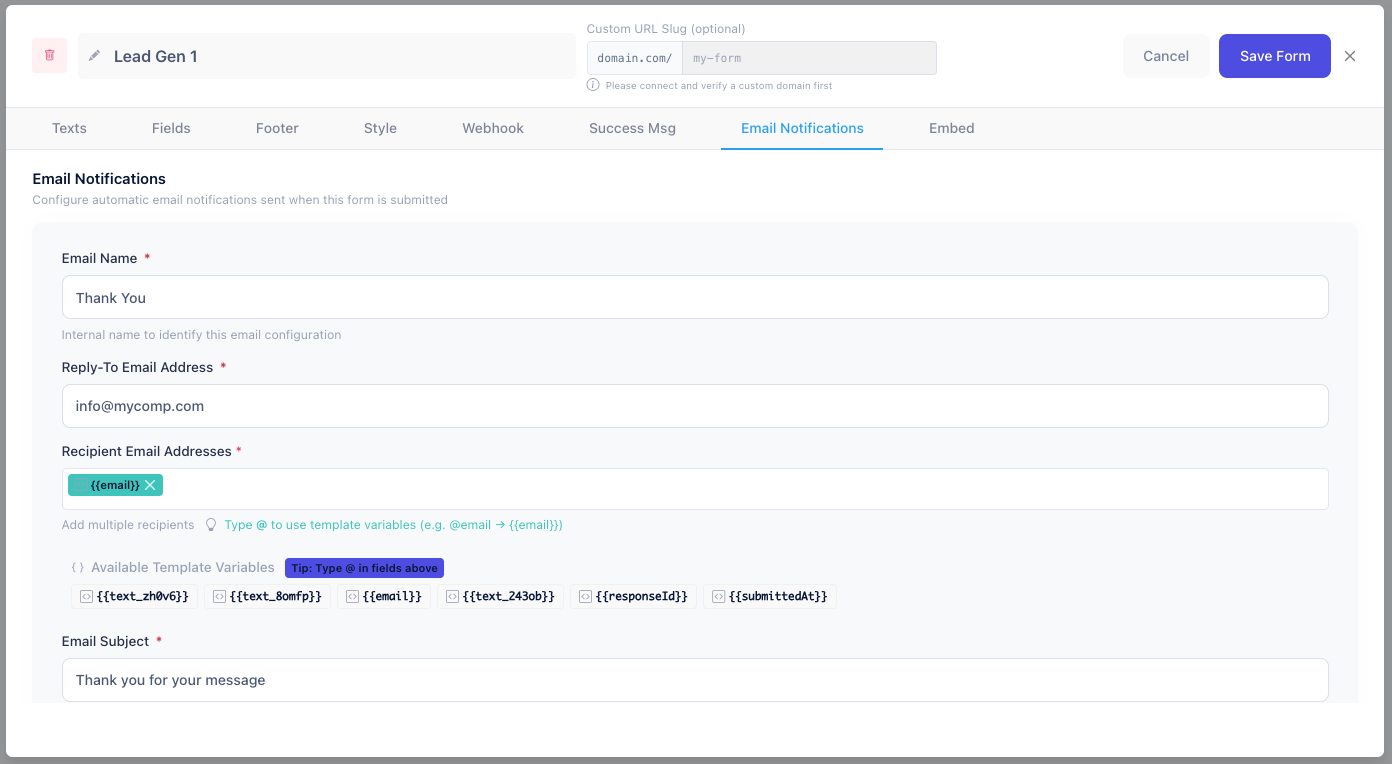Insert the {{submittedAt}} template variable chip
This screenshot has width=1392, height=764.
pos(770,596)
